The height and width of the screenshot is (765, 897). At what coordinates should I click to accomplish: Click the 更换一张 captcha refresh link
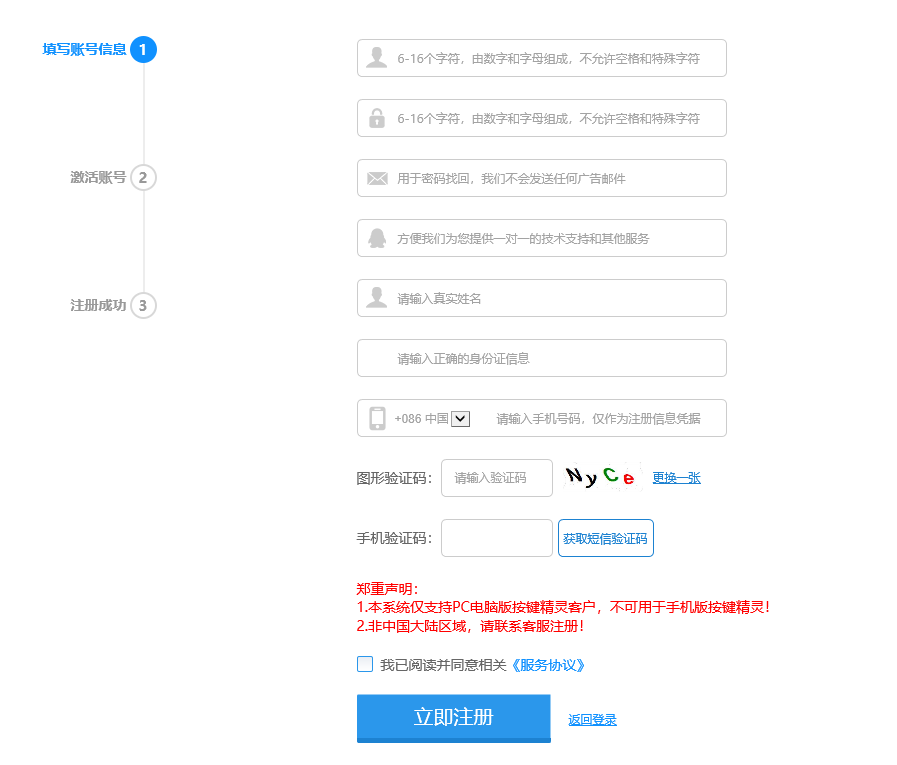tap(676, 478)
